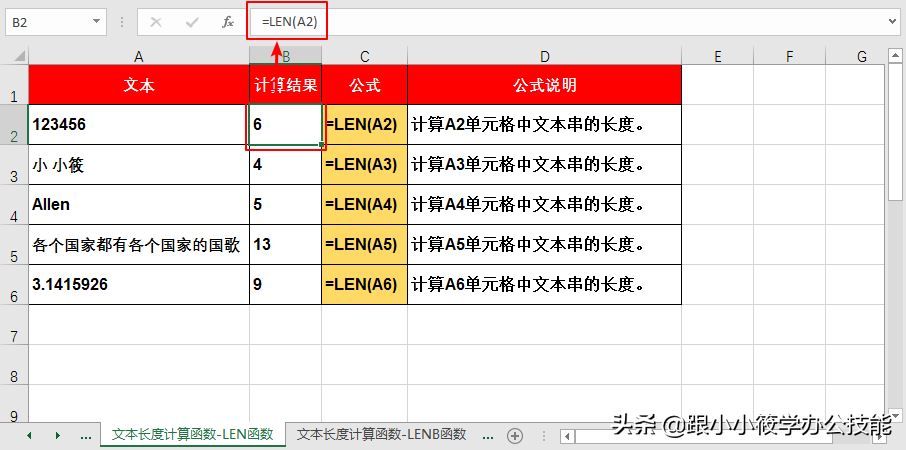Click formula cell =LEN(A6)
906x450 pixels.
365,285
